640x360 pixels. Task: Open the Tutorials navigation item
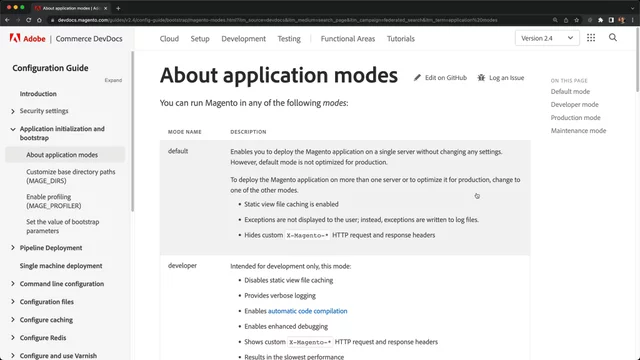pyautogui.click(x=401, y=38)
